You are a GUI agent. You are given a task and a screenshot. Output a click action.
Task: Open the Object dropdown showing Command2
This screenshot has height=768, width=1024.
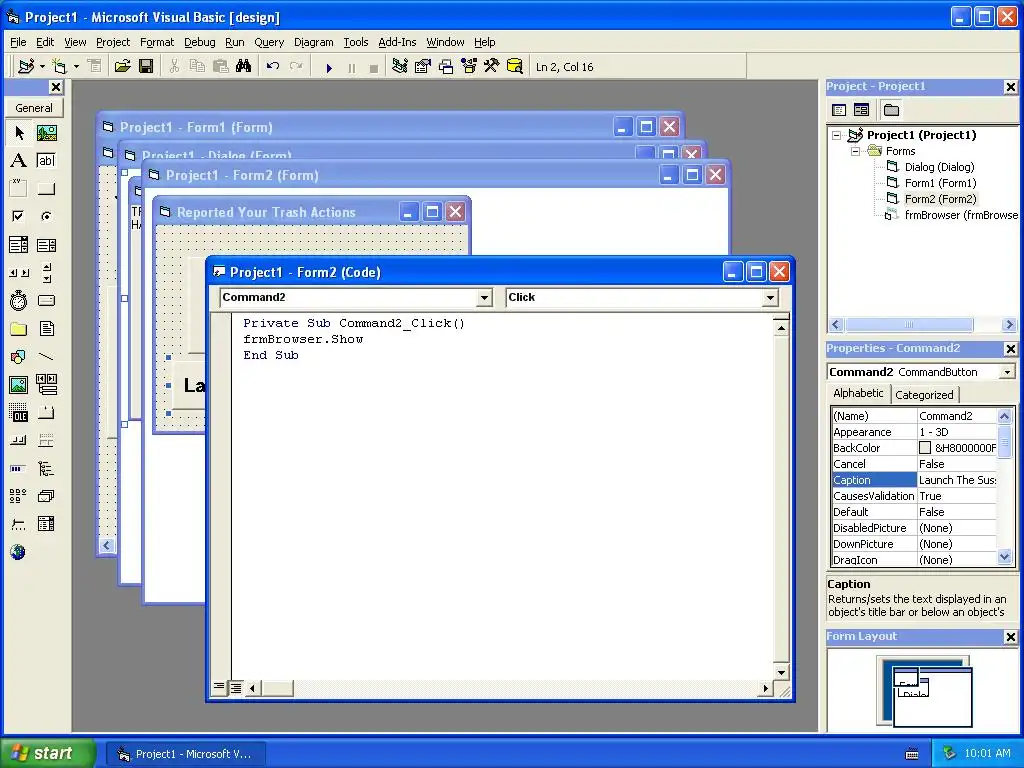pyautogui.click(x=484, y=298)
